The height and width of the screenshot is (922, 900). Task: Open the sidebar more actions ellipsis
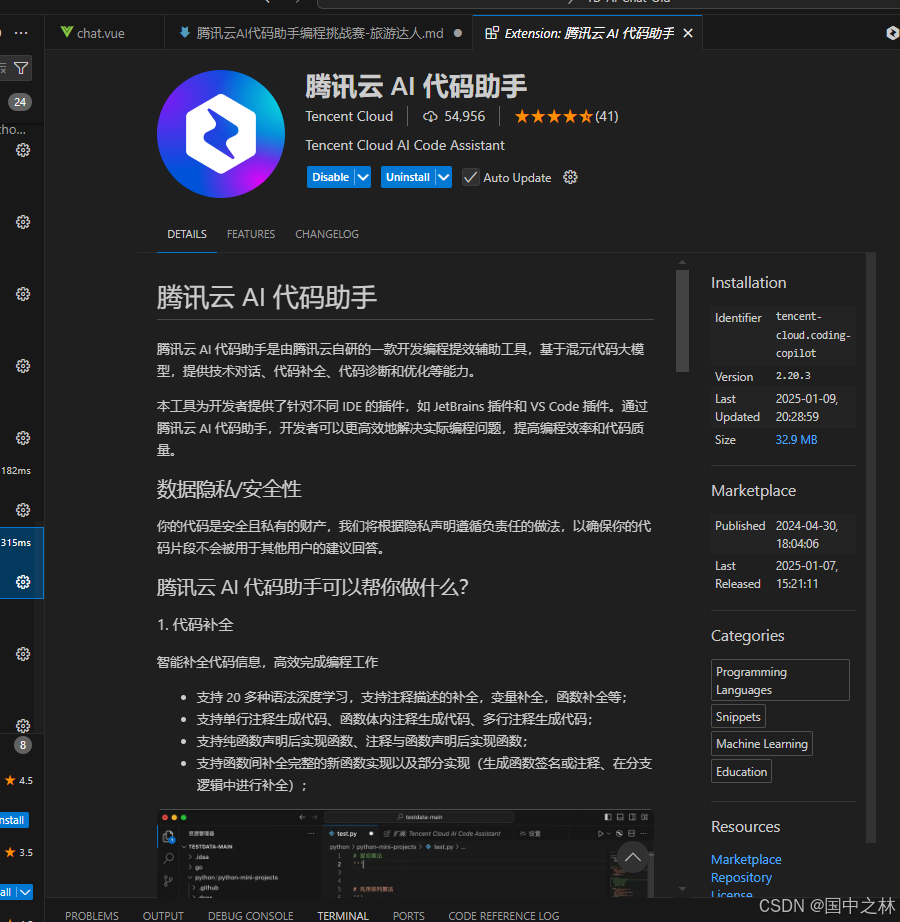[21, 33]
